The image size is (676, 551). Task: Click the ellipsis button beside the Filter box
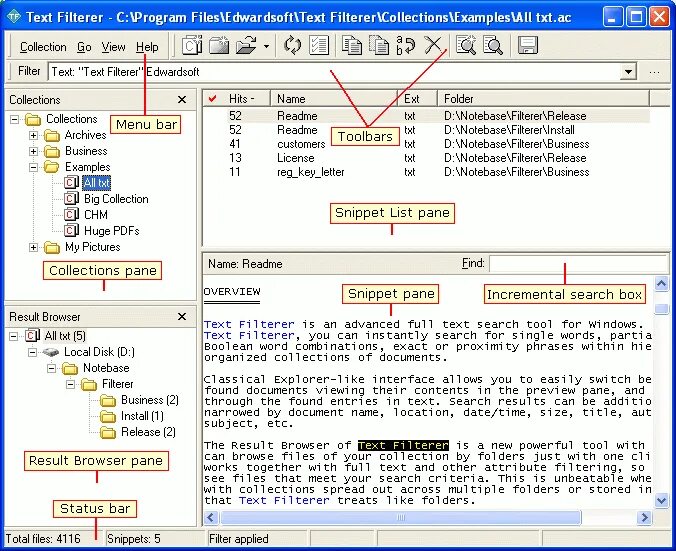(x=654, y=72)
